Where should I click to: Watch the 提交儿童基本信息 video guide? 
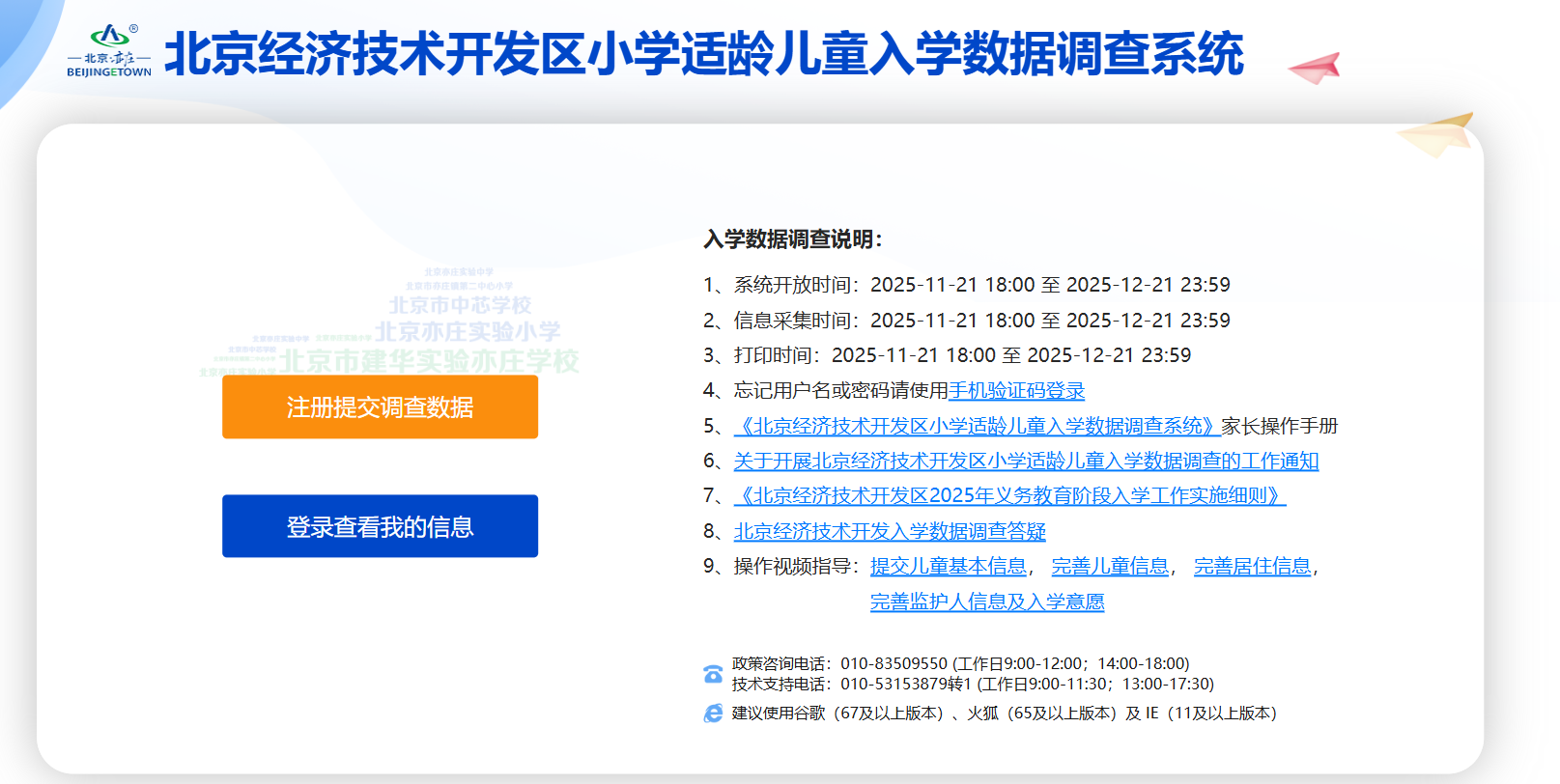pyautogui.click(x=948, y=567)
